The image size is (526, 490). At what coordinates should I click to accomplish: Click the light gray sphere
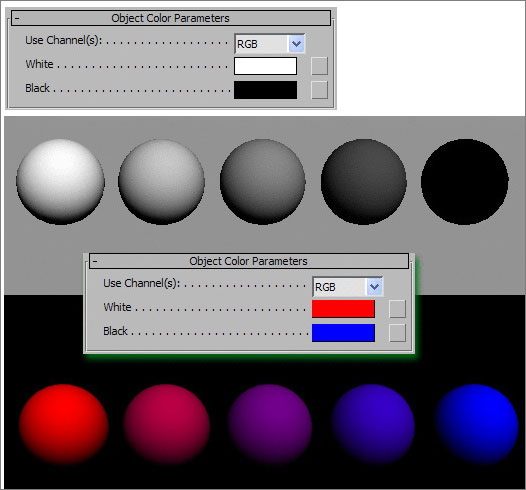[x=161, y=182]
